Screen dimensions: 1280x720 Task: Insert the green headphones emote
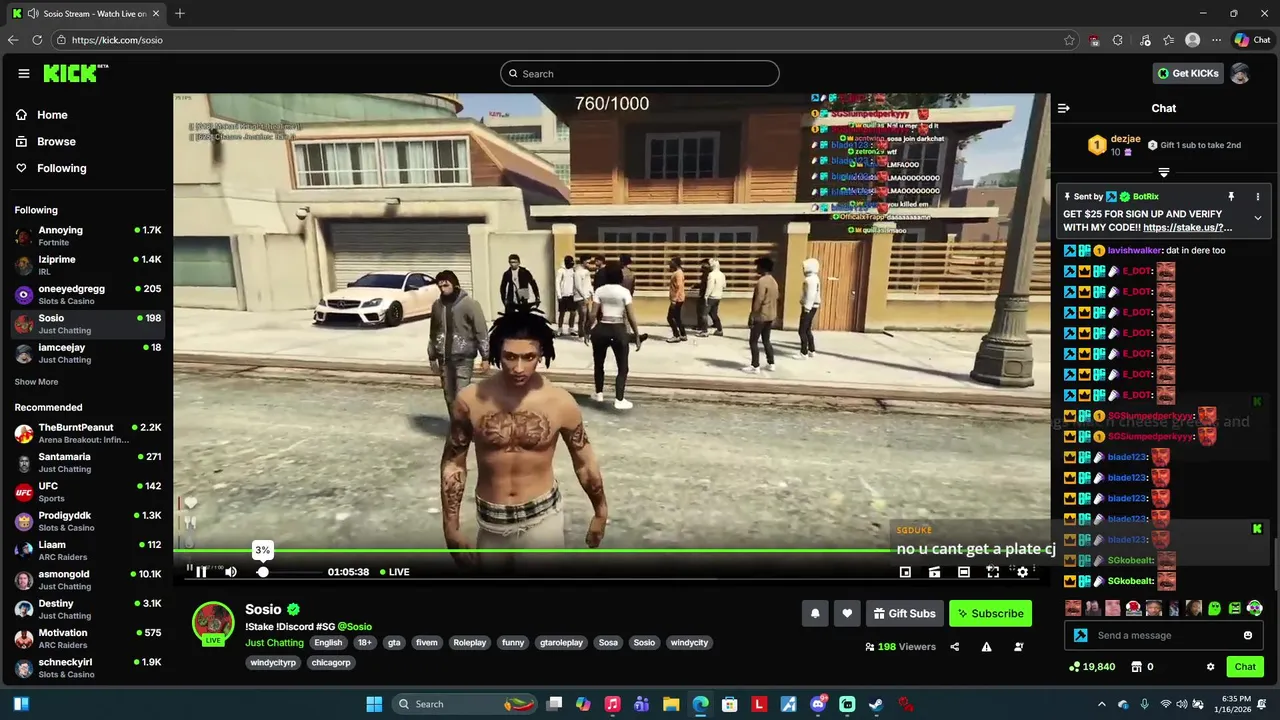[1255, 608]
